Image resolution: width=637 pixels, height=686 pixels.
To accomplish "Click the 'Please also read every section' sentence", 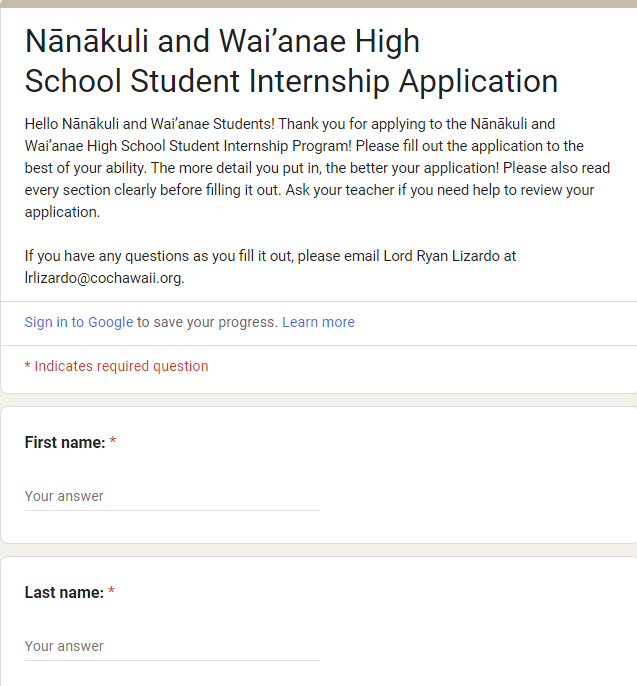I will click(x=317, y=179).
